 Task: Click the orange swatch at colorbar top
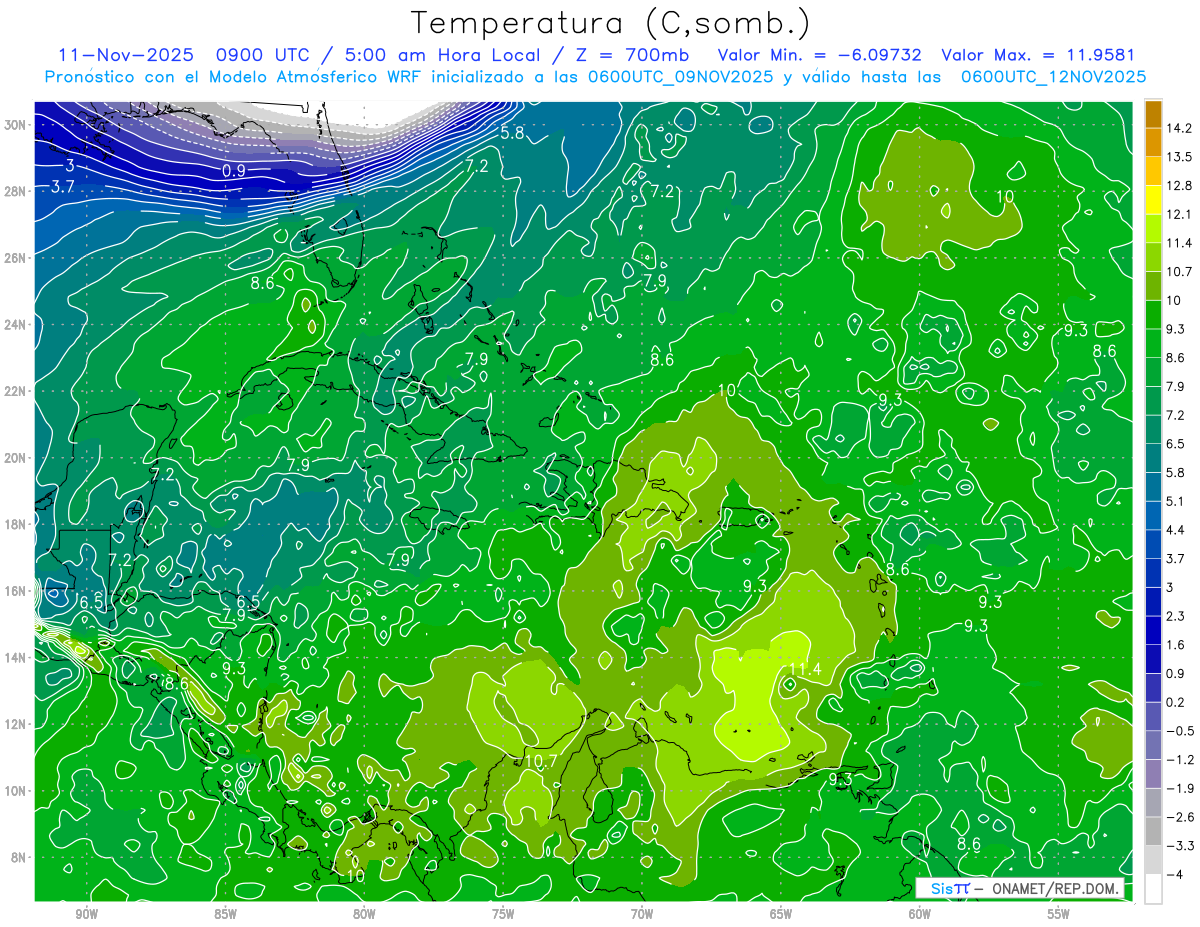pos(1153,114)
